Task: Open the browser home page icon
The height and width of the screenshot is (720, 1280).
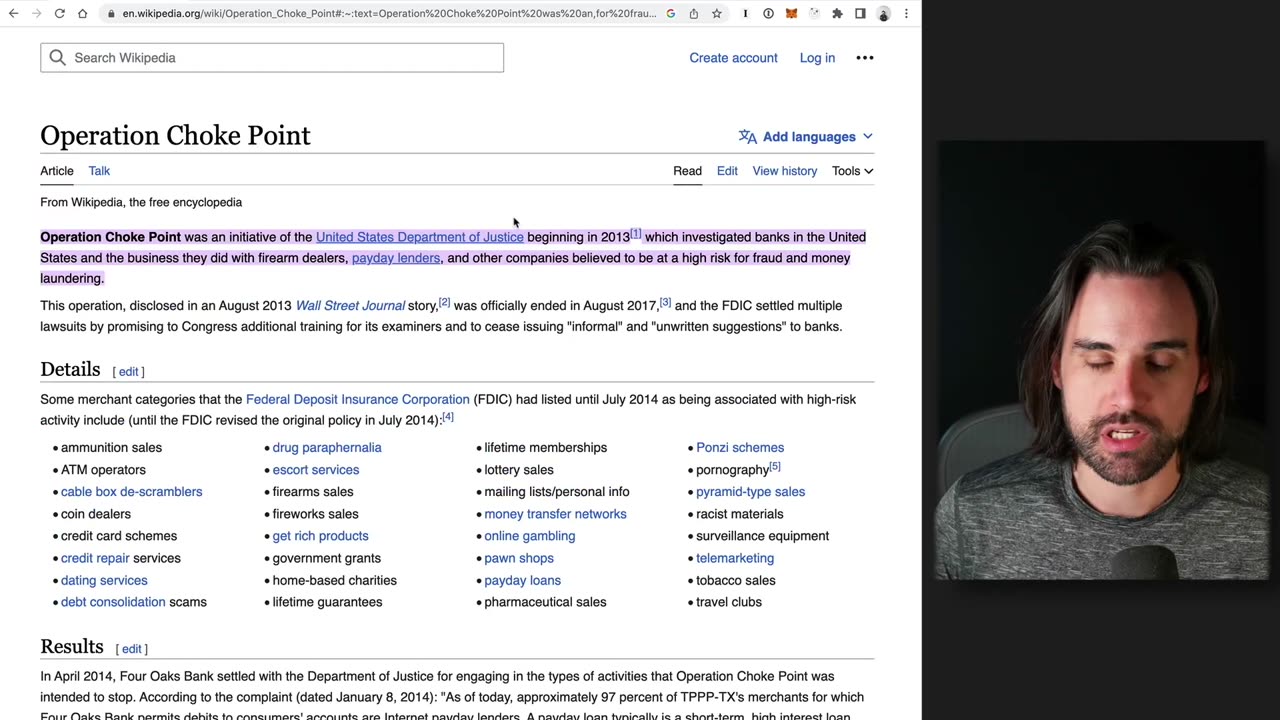Action: coord(83,13)
